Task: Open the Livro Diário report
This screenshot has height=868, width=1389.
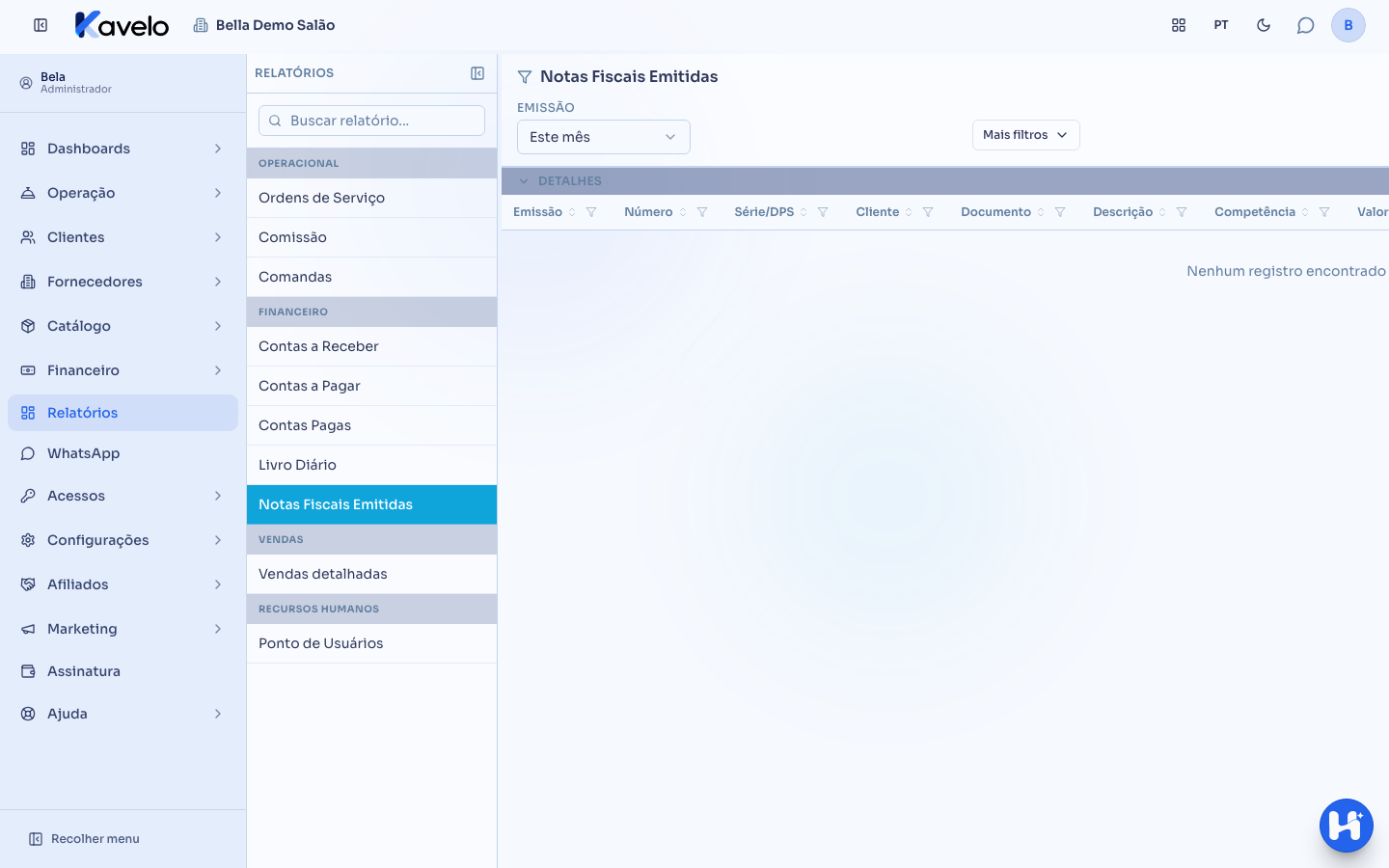Action: click(371, 465)
